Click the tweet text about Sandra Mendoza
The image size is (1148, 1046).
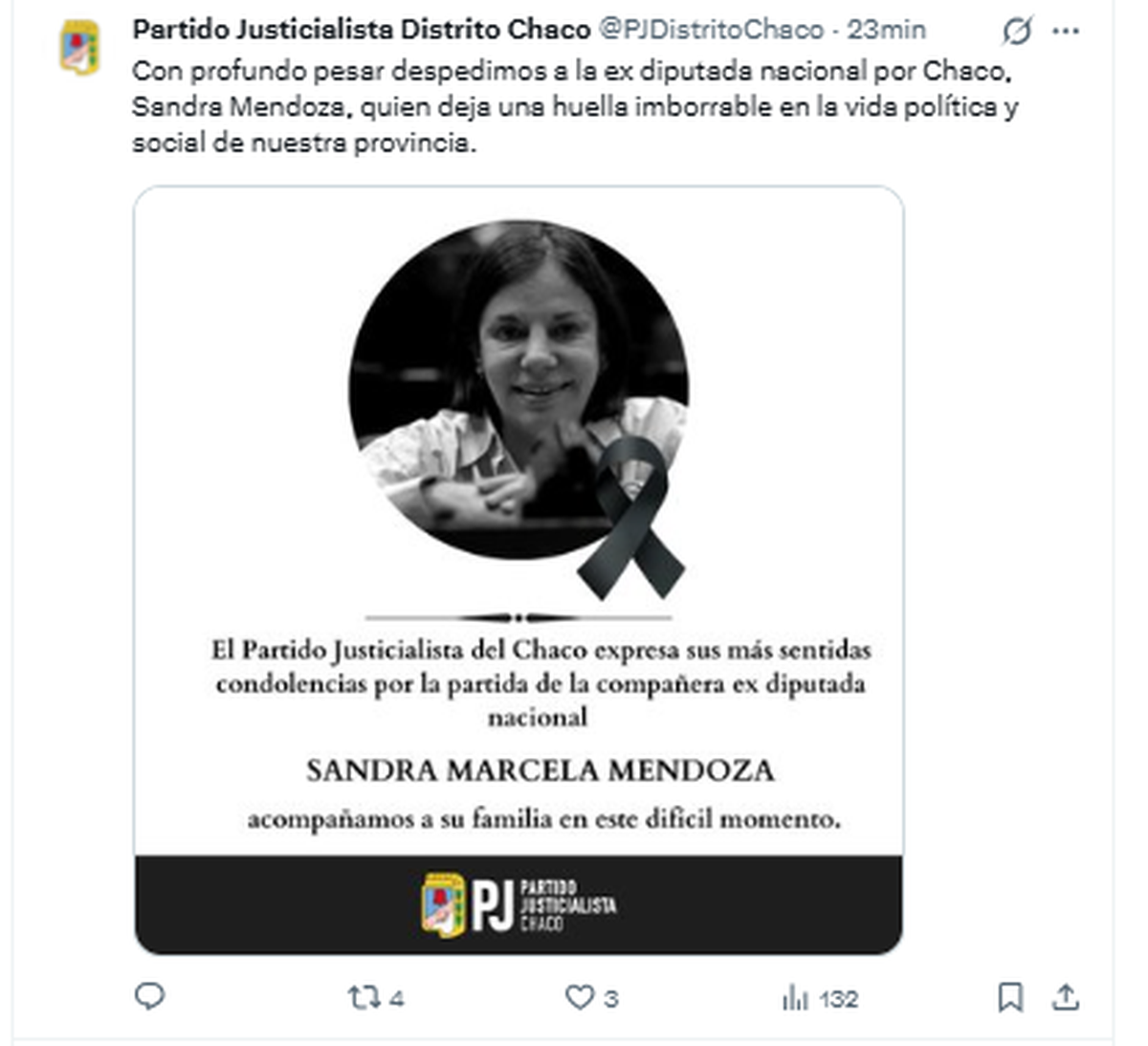574,106
